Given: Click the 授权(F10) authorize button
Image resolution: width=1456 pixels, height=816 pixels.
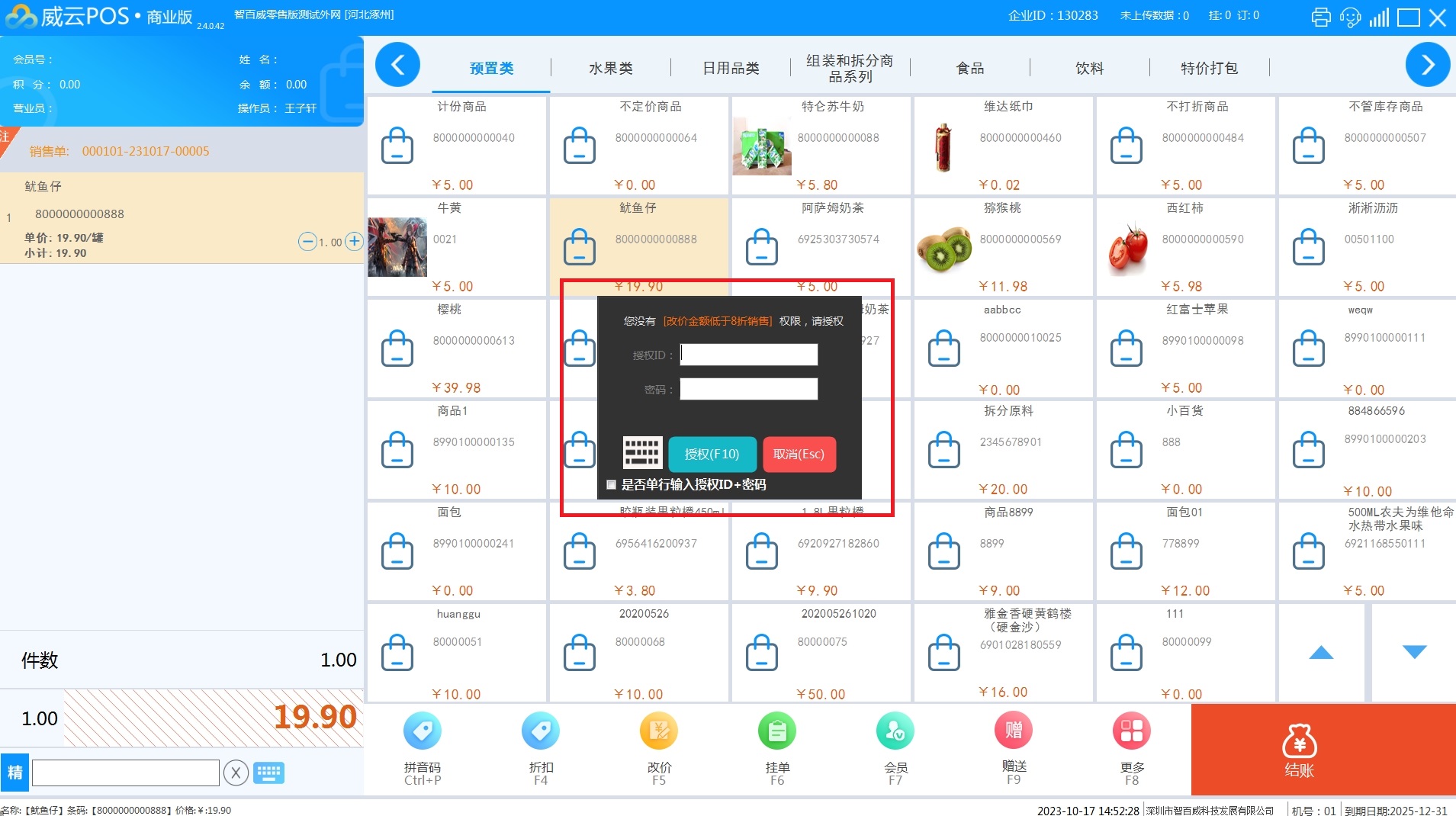Looking at the screenshot, I should 712,455.
